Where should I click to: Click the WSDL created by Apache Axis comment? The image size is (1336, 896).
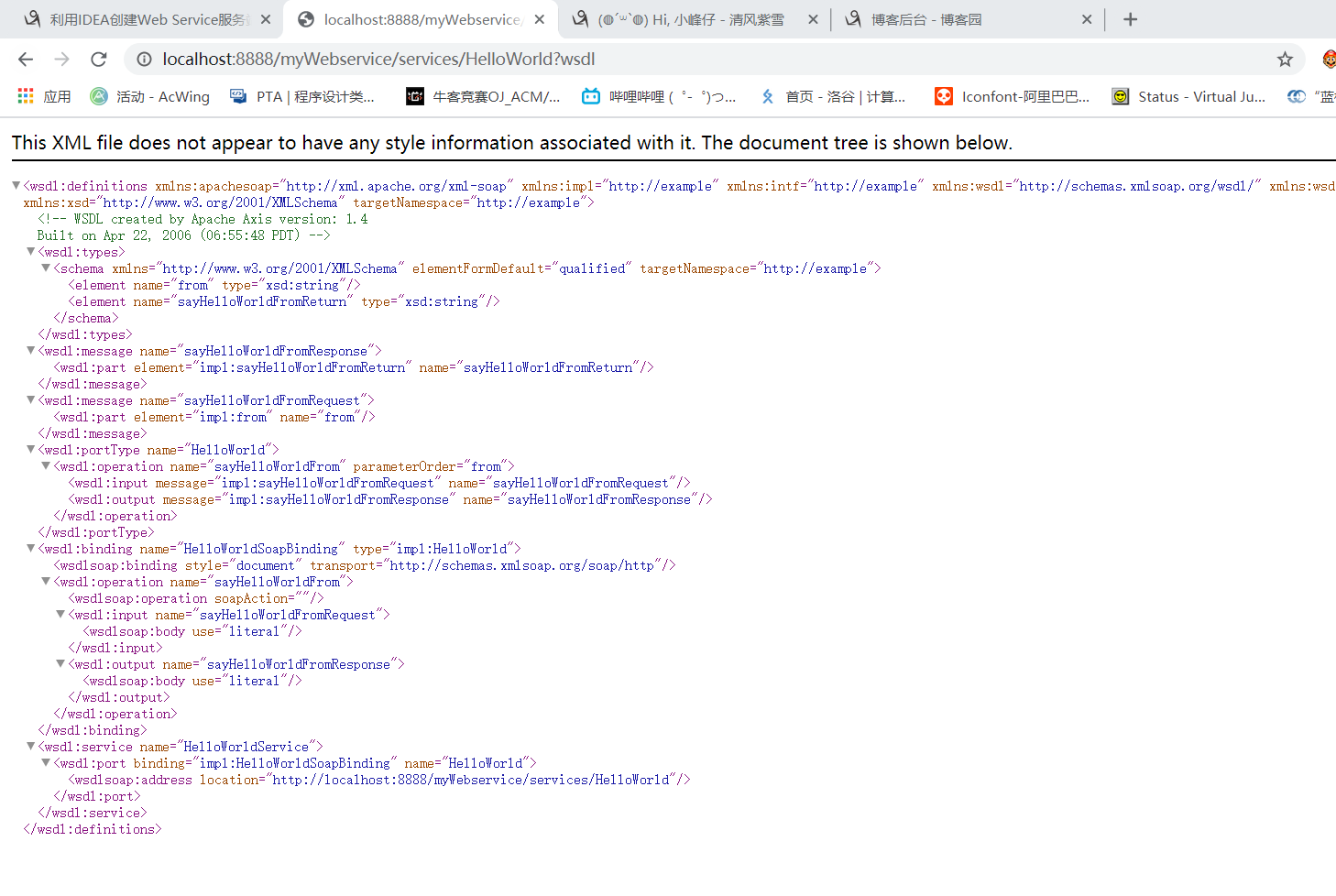coord(203,227)
